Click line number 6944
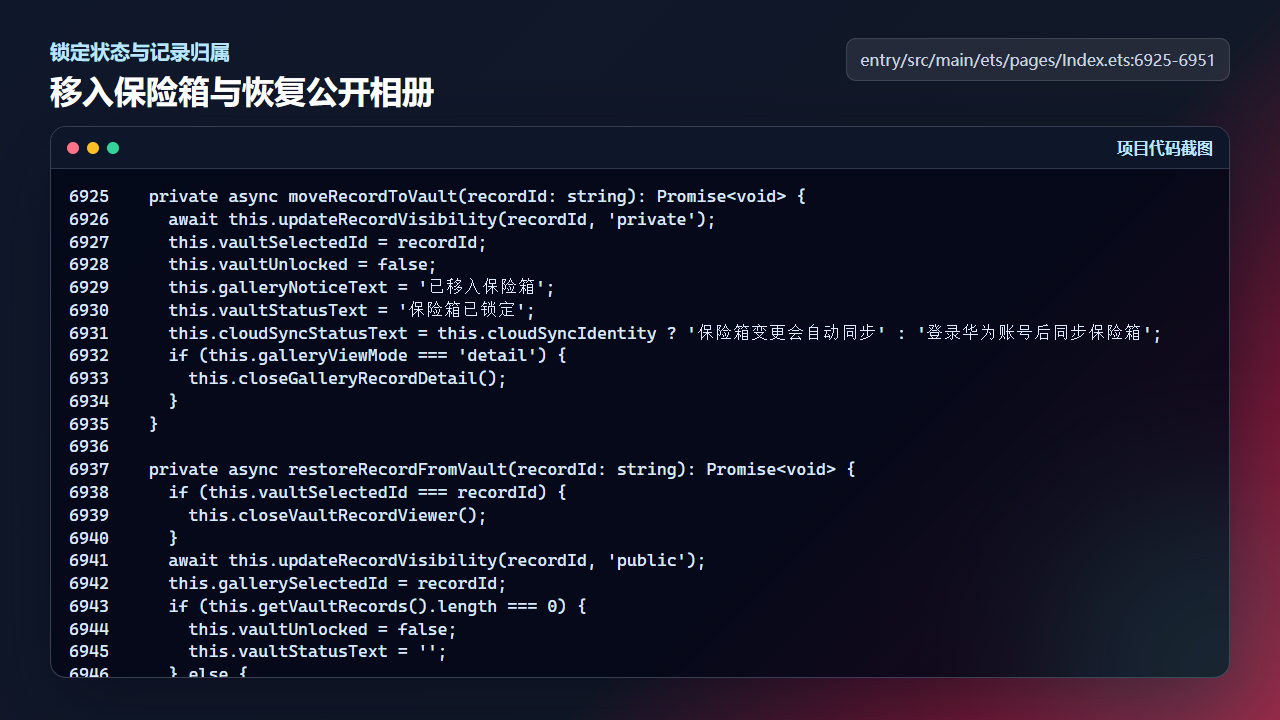Screen dimensions: 1280x720 pyautogui.click(x=89, y=629)
